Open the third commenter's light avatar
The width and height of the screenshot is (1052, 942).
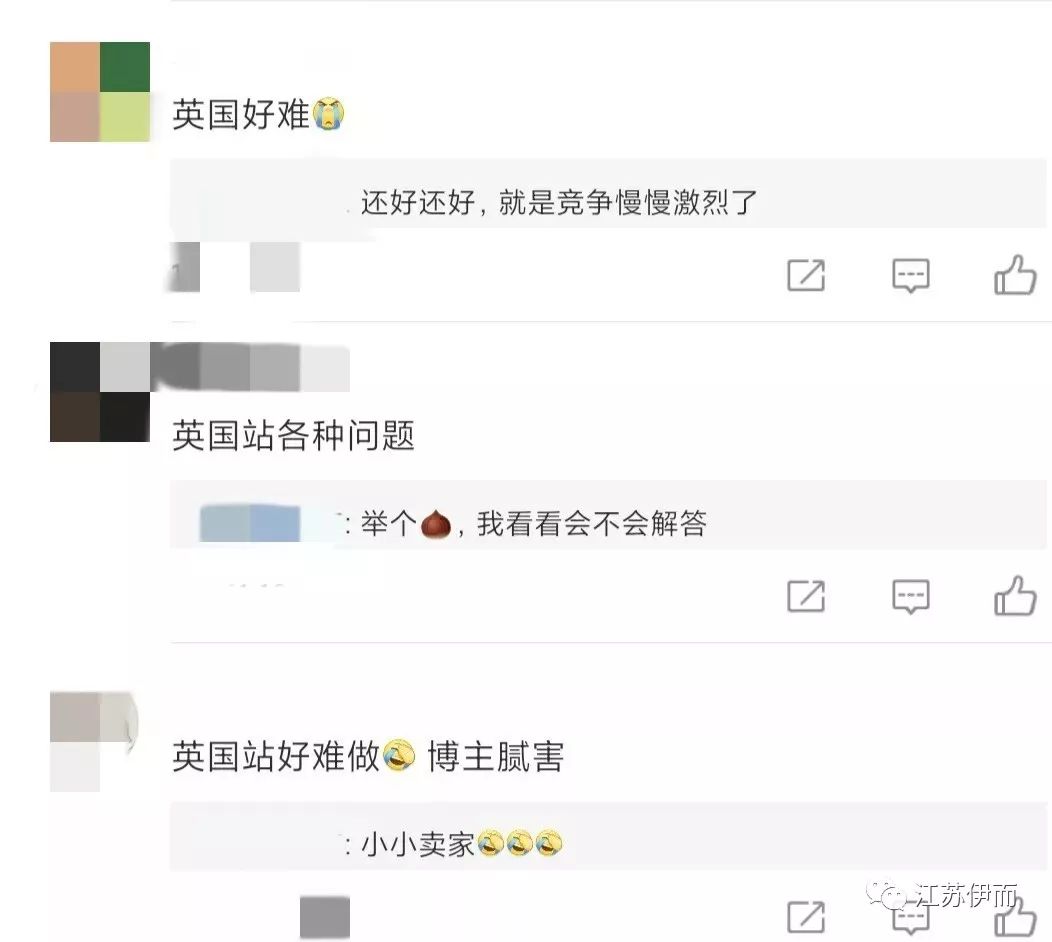click(95, 742)
